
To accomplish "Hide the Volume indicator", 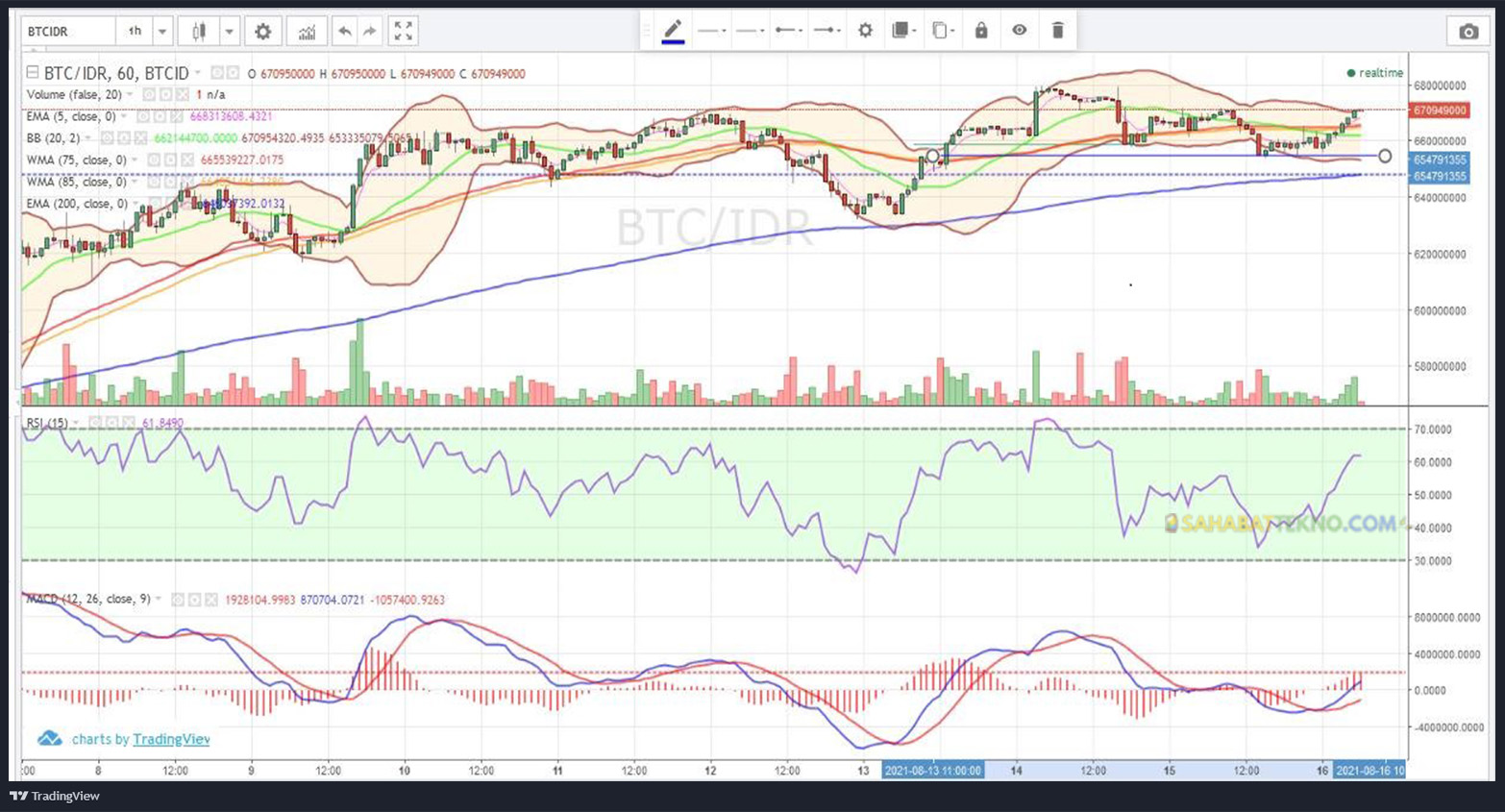I will coord(150,95).
